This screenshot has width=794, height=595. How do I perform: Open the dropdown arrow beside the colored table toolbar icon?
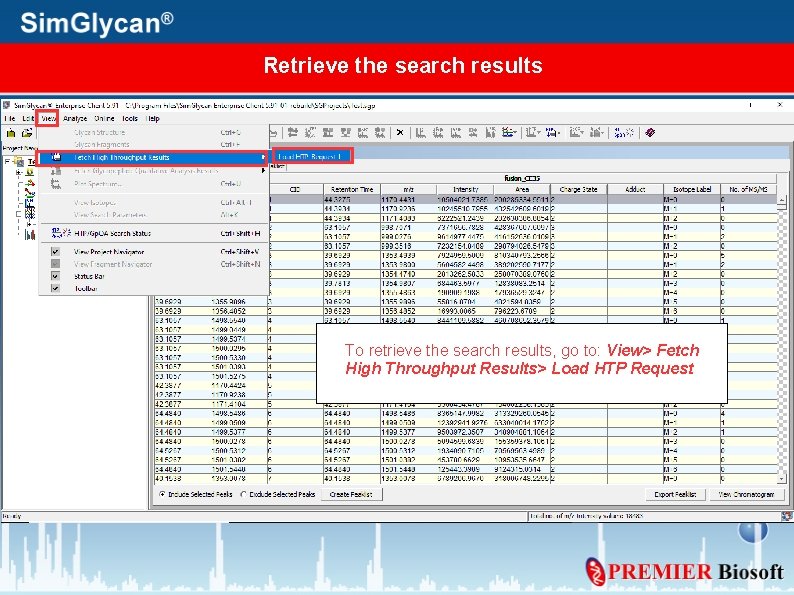point(515,133)
